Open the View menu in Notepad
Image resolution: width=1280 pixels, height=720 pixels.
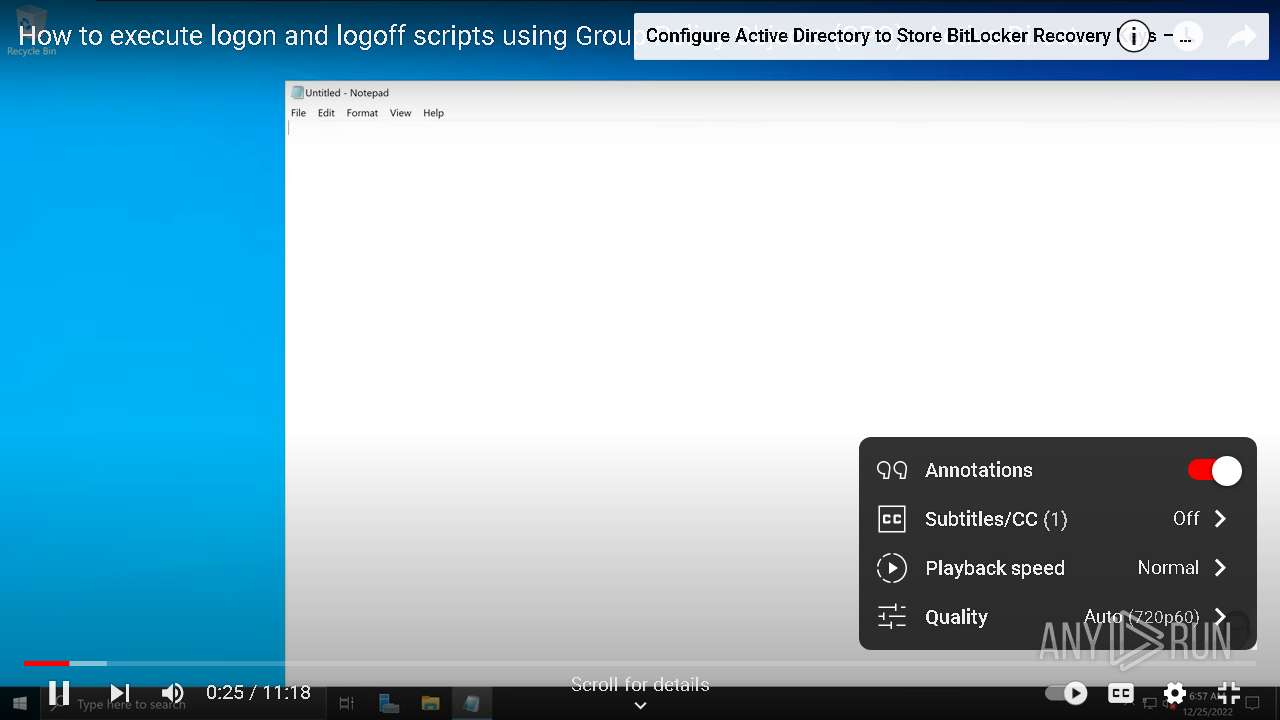(x=400, y=113)
